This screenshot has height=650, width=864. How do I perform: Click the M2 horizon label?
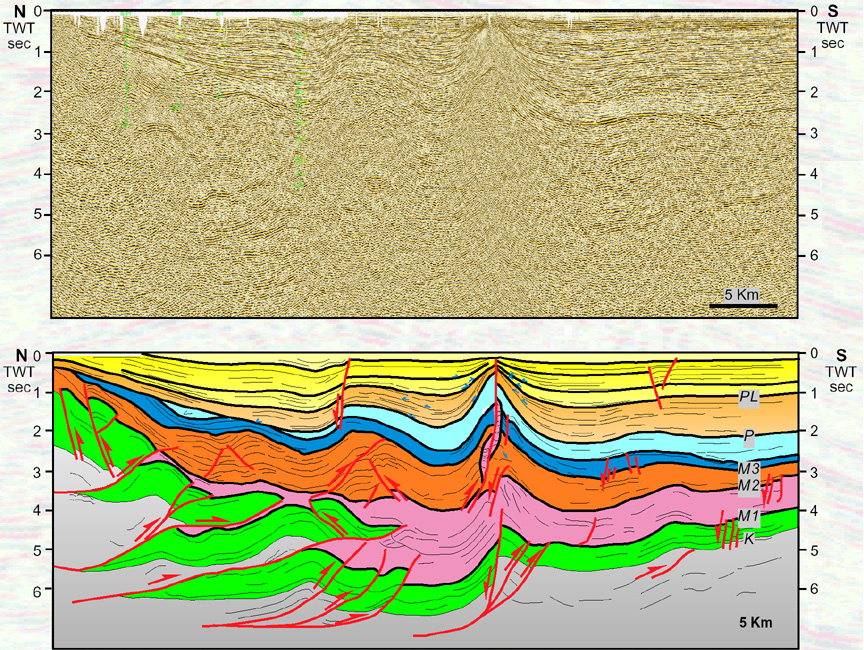(749, 486)
